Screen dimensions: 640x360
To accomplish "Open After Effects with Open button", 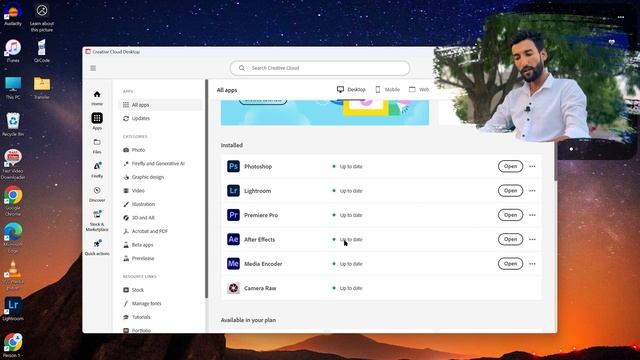I will [x=510, y=239].
